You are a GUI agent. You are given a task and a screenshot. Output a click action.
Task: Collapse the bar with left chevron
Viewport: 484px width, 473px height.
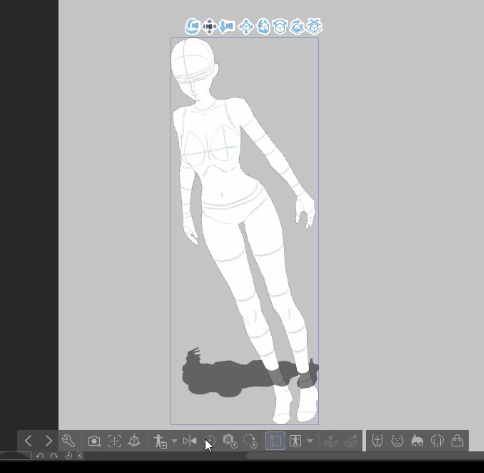[80, 456]
